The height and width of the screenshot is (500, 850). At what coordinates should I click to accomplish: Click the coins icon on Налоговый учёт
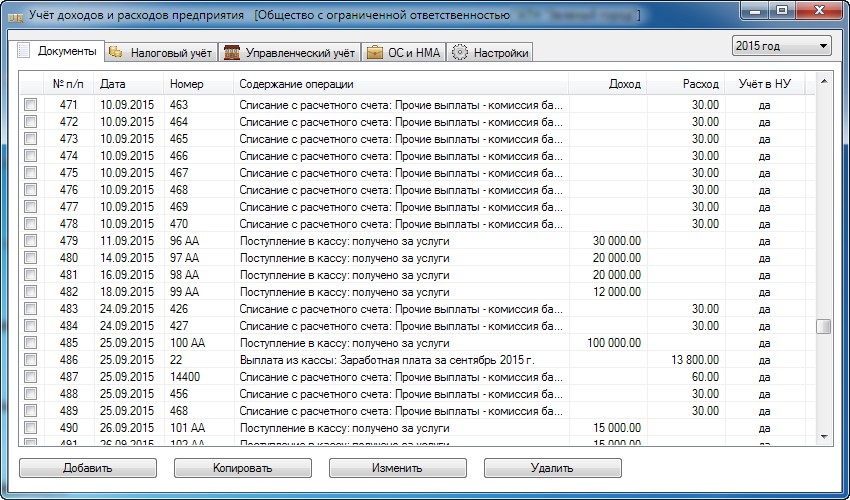click(x=115, y=52)
